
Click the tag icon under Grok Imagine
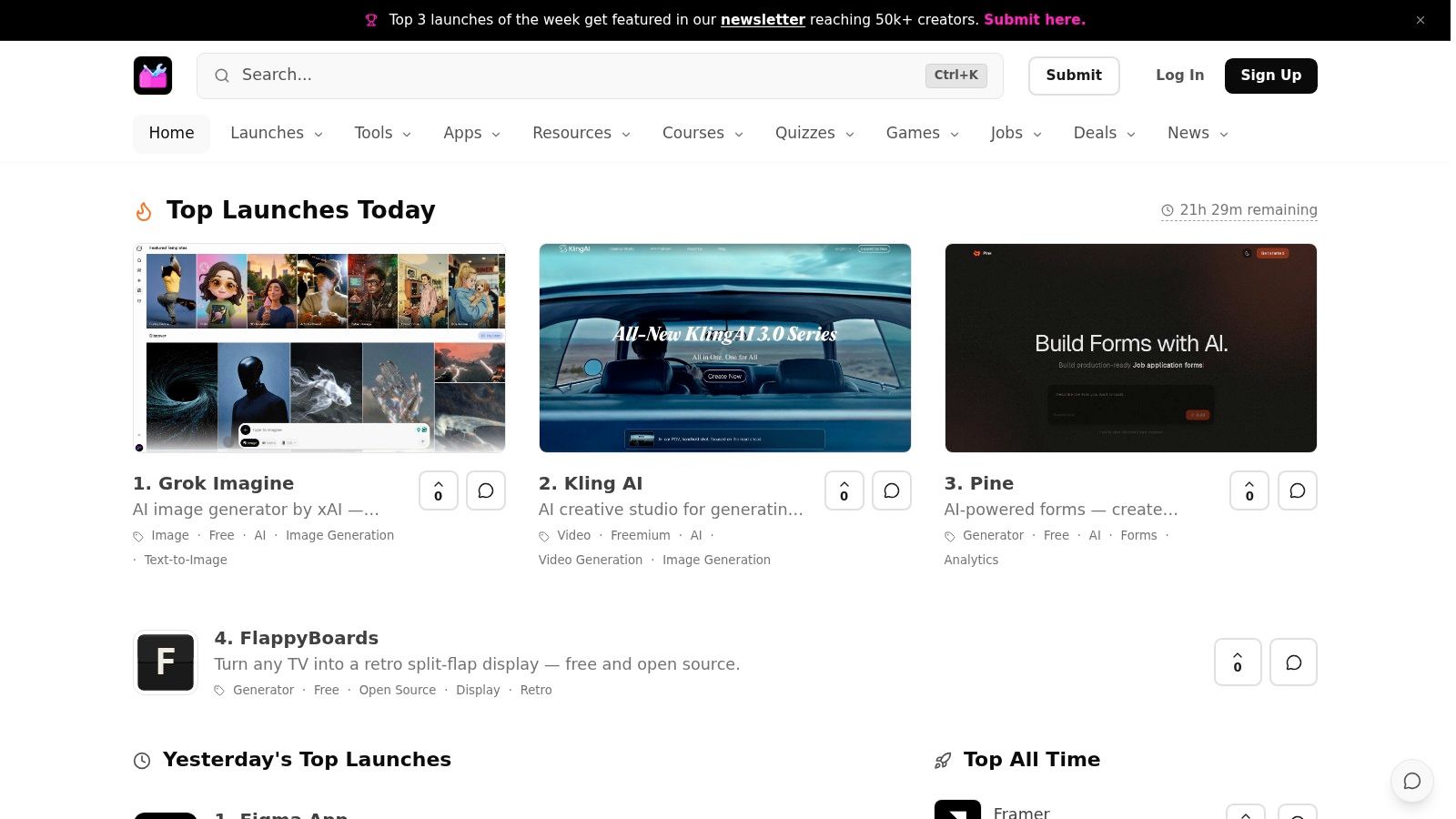point(138,537)
